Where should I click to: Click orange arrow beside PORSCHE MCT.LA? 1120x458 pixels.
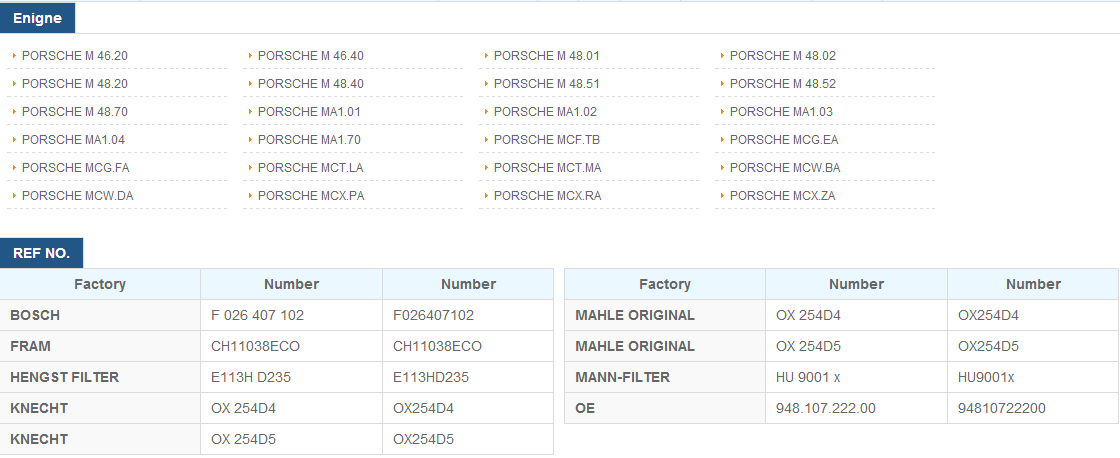tap(251, 167)
